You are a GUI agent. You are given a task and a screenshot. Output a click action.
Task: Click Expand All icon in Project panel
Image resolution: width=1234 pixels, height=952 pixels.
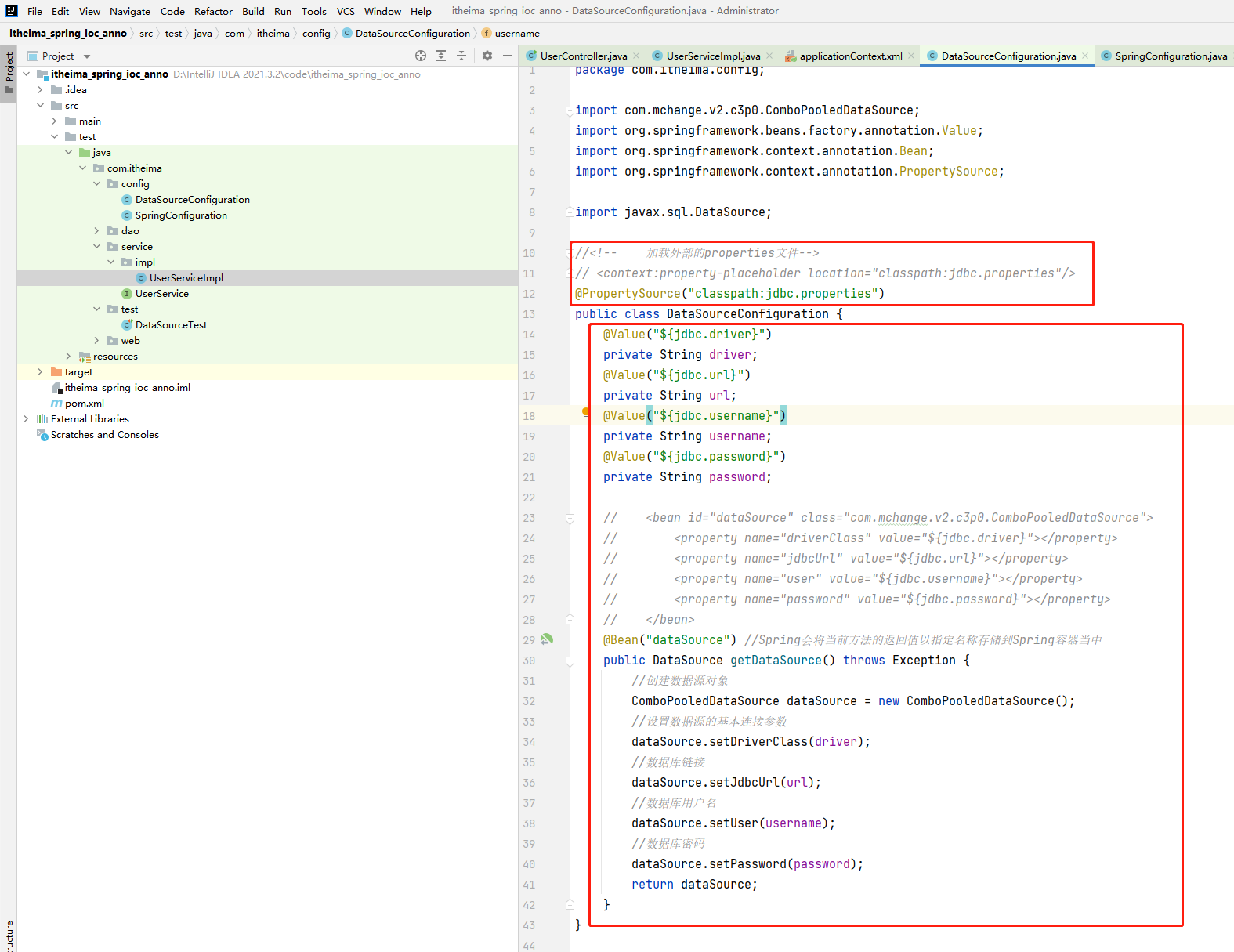click(441, 56)
